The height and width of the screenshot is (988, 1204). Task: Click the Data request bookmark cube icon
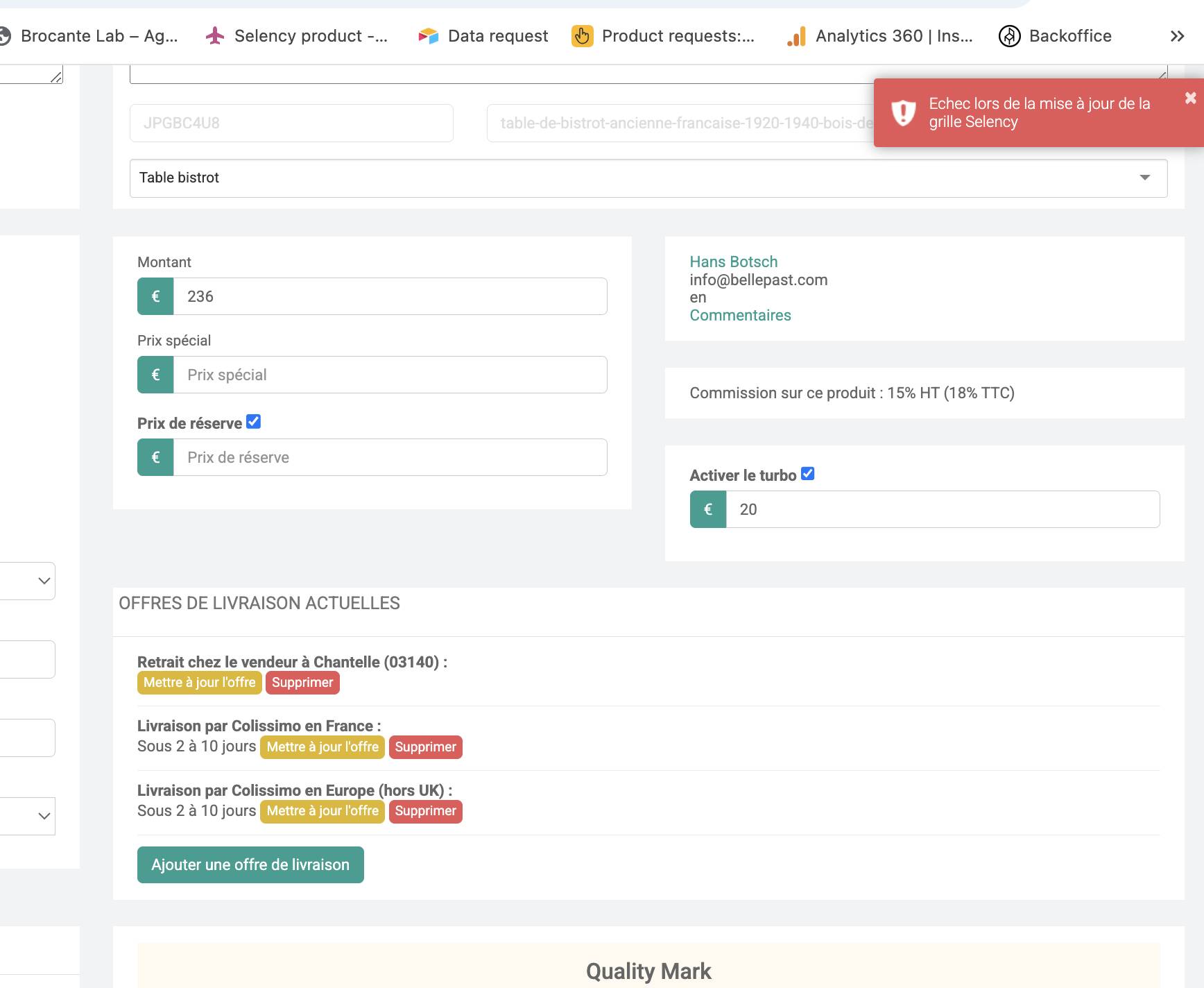pyautogui.click(x=429, y=36)
